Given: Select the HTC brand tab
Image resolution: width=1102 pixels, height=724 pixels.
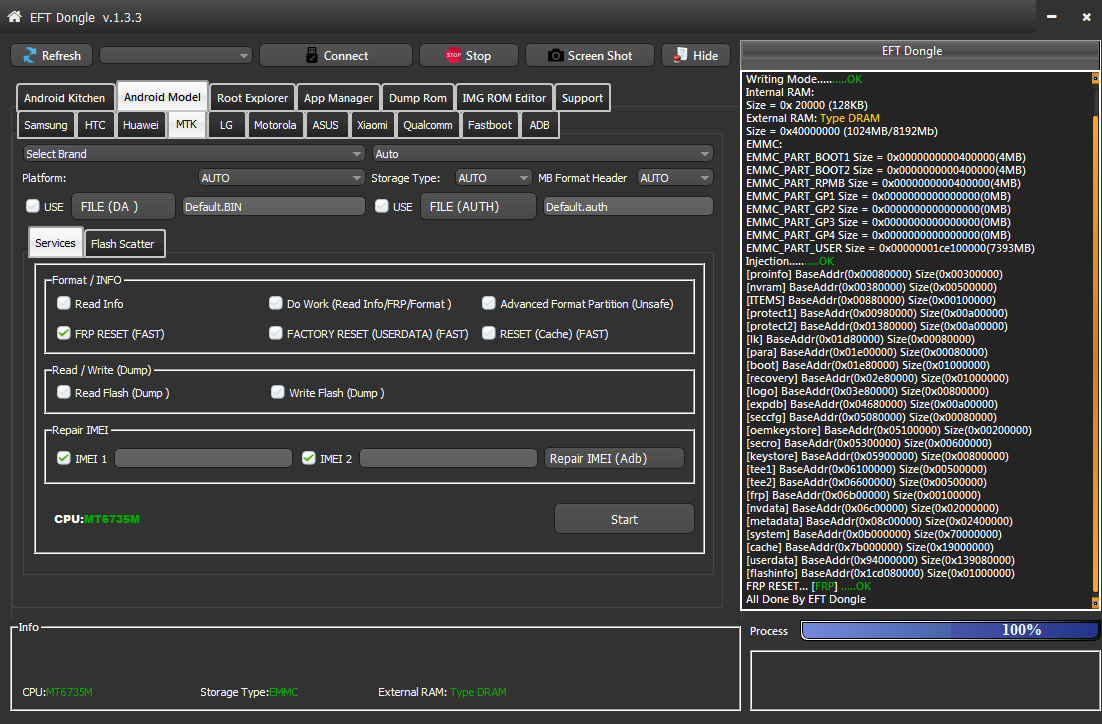Looking at the screenshot, I should [x=95, y=125].
